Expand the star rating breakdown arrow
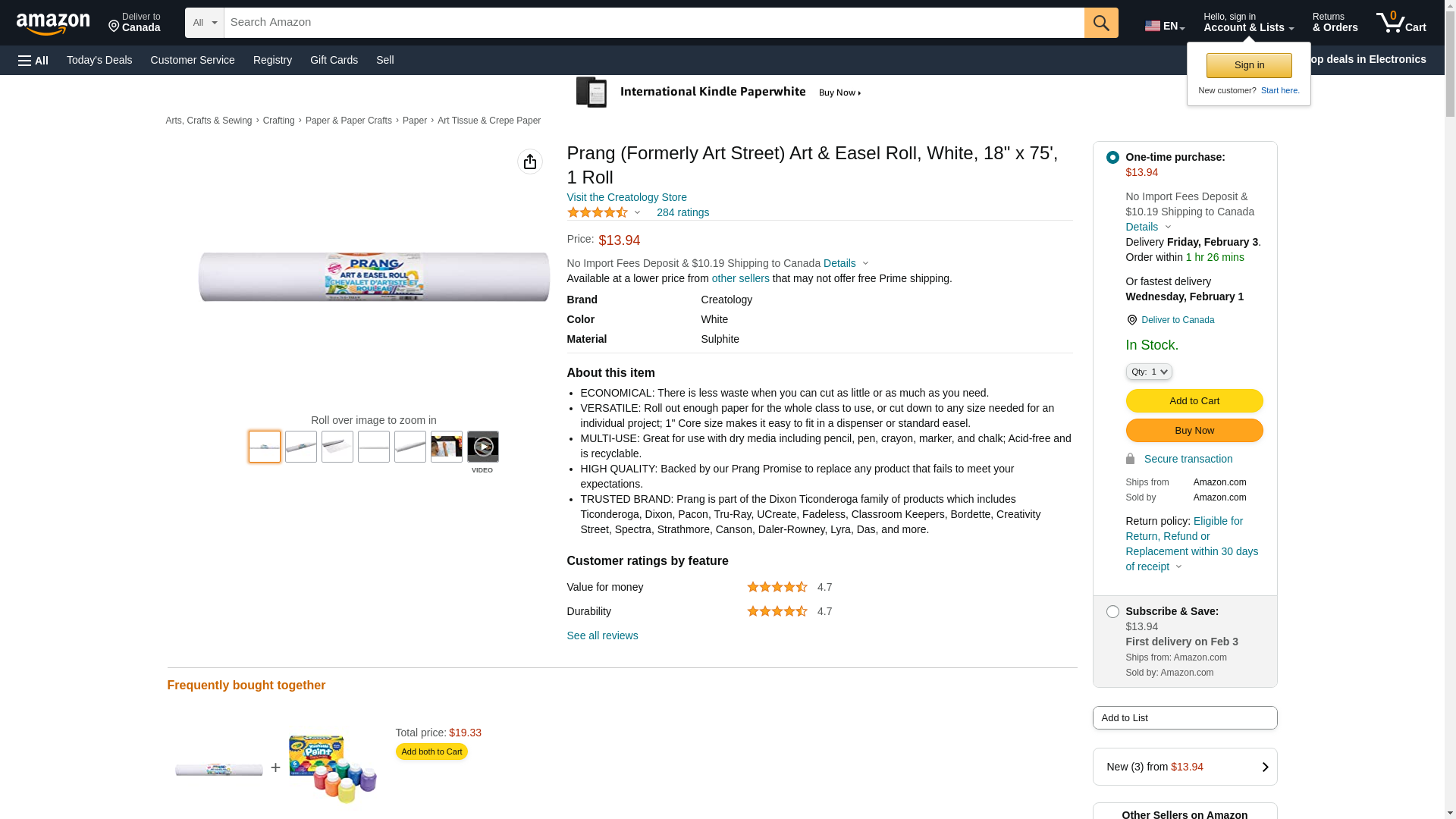The width and height of the screenshot is (1456, 819). coord(637,212)
